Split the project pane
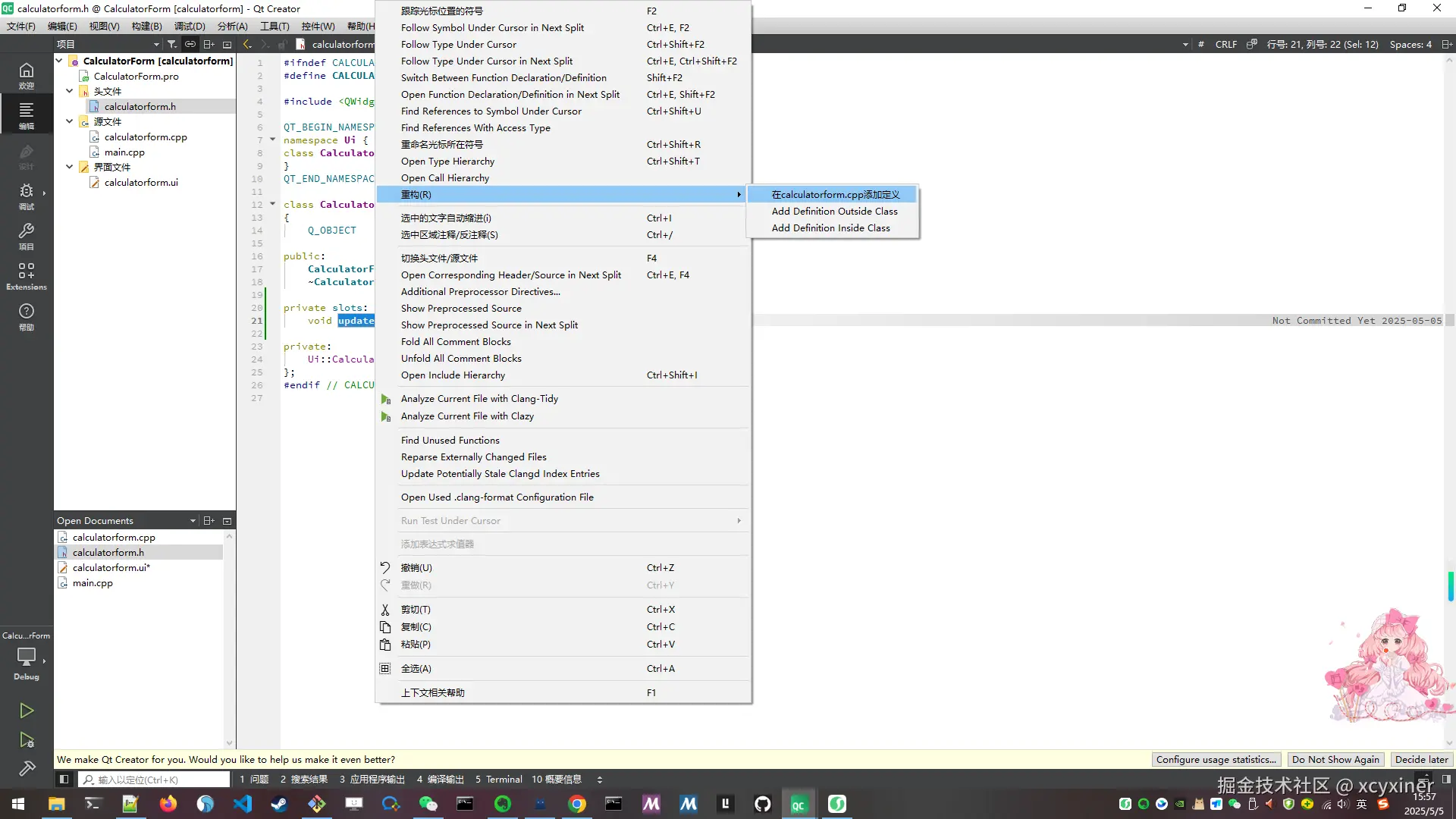Screen dimensions: 1456x819 coord(209,44)
